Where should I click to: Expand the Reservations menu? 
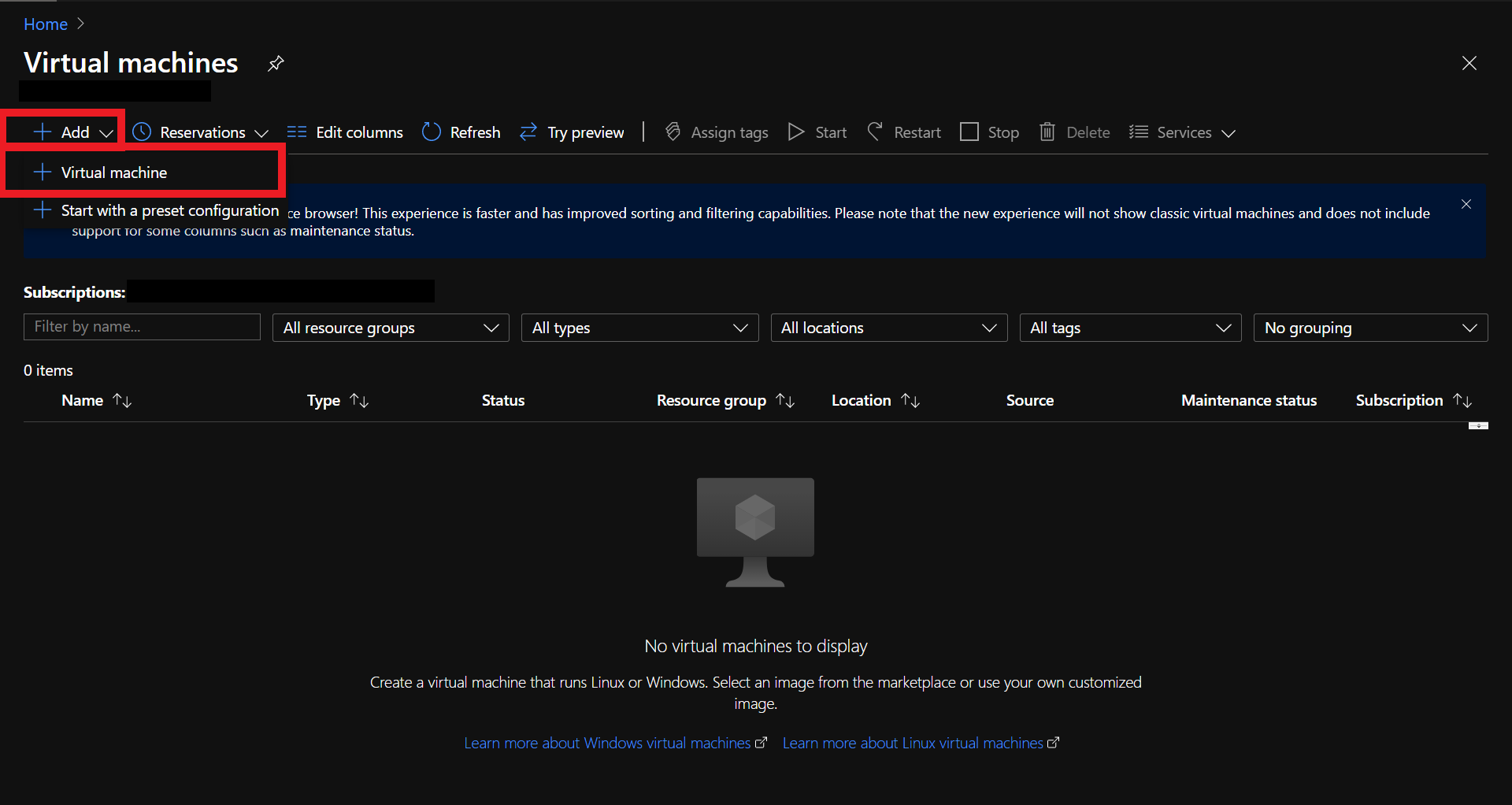[200, 132]
